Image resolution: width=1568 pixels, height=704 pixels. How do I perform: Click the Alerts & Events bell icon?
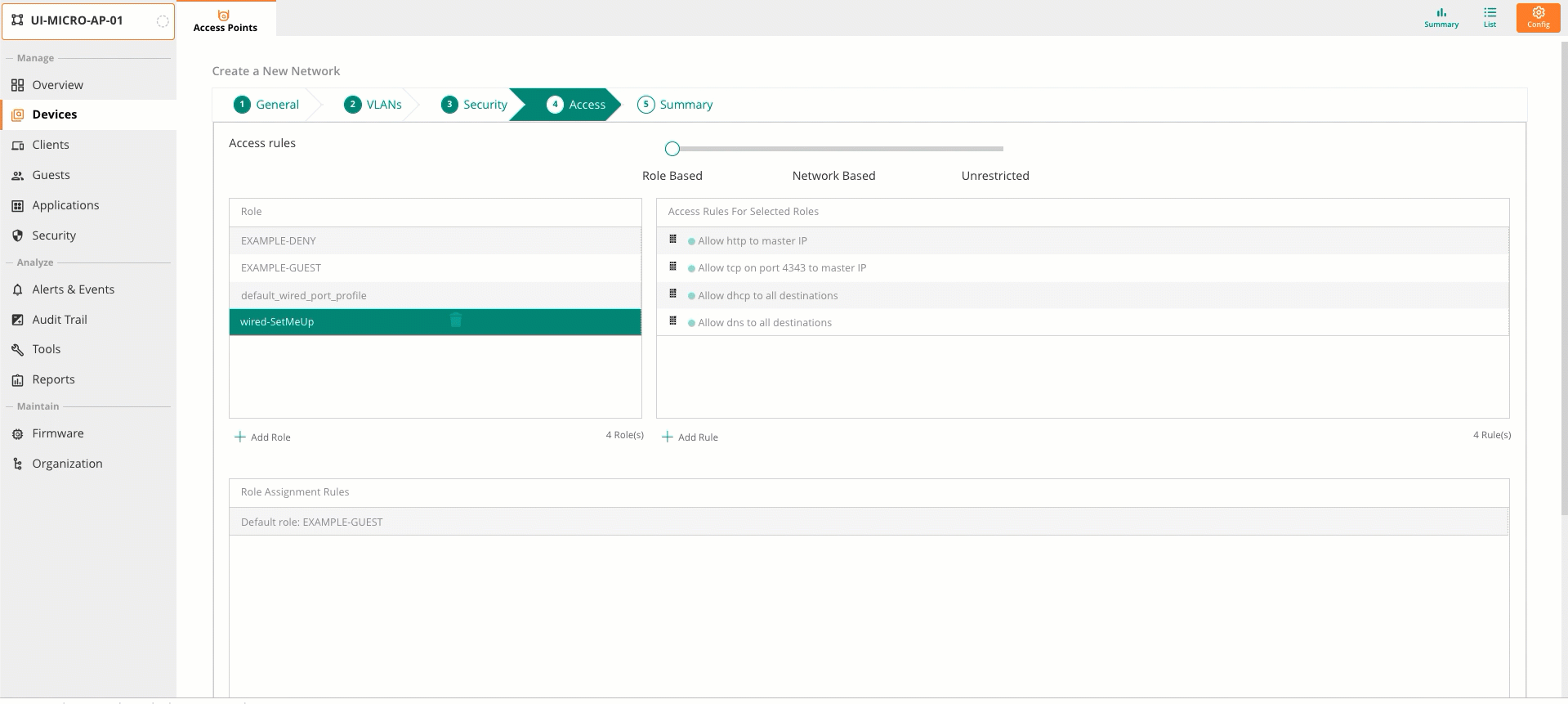point(17,290)
